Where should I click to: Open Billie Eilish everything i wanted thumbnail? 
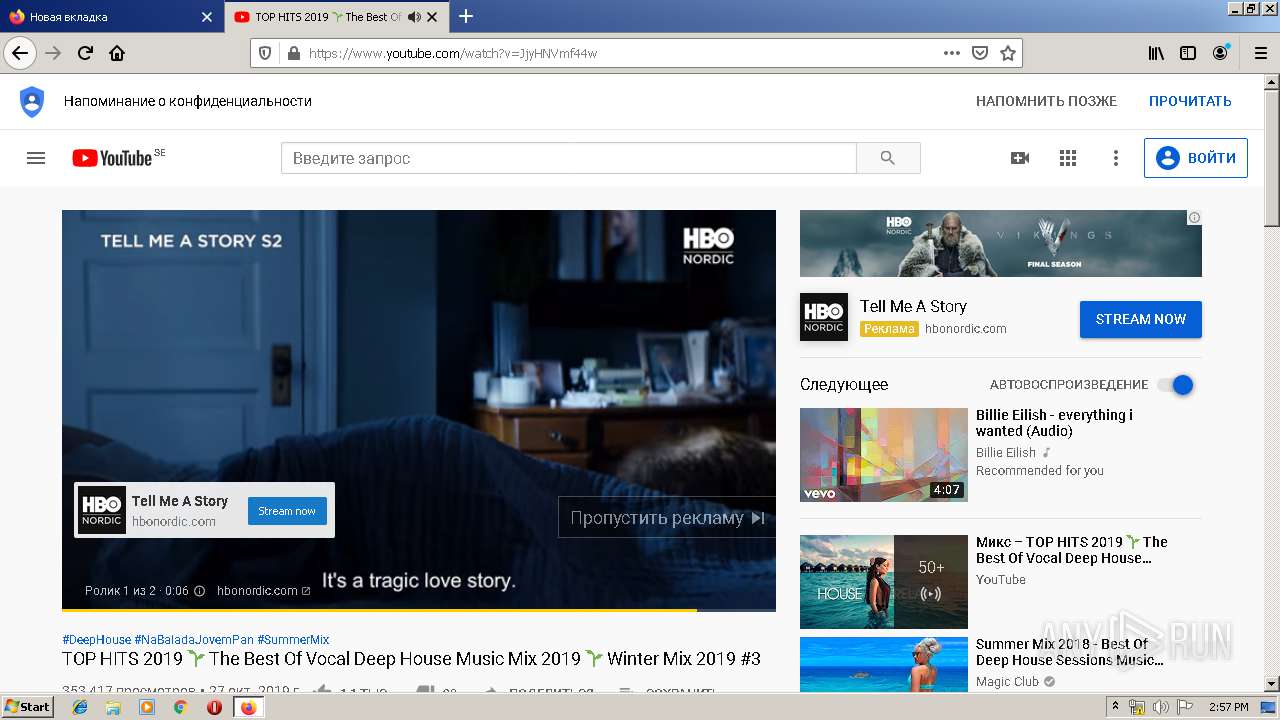[884, 455]
